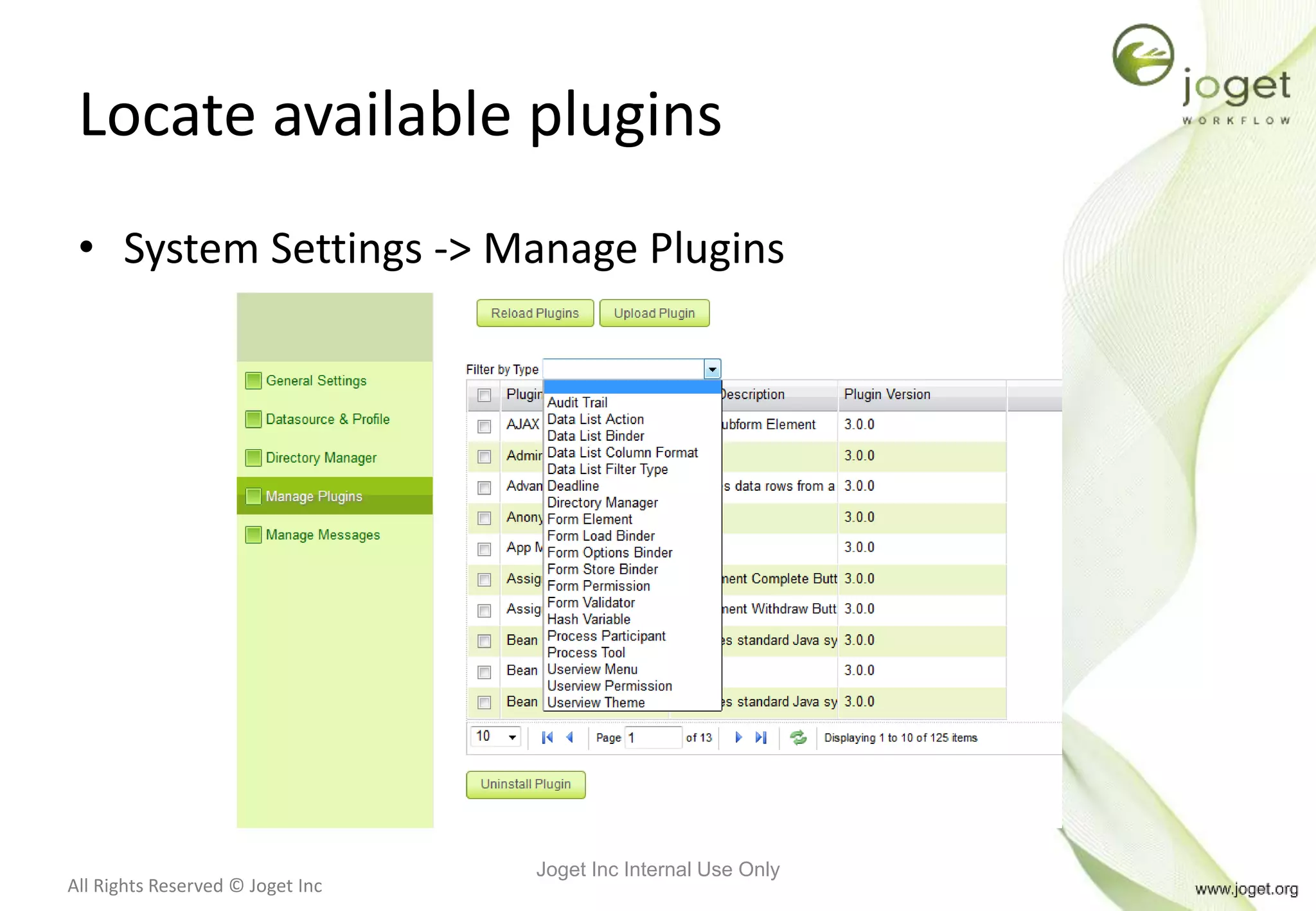Click the Plugin Version column header

coord(922,395)
